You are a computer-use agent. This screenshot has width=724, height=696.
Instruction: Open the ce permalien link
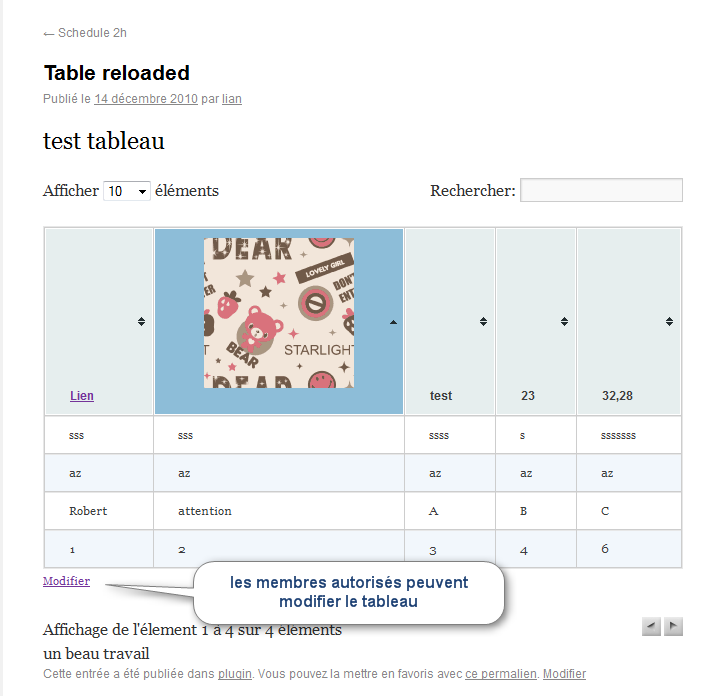point(501,674)
